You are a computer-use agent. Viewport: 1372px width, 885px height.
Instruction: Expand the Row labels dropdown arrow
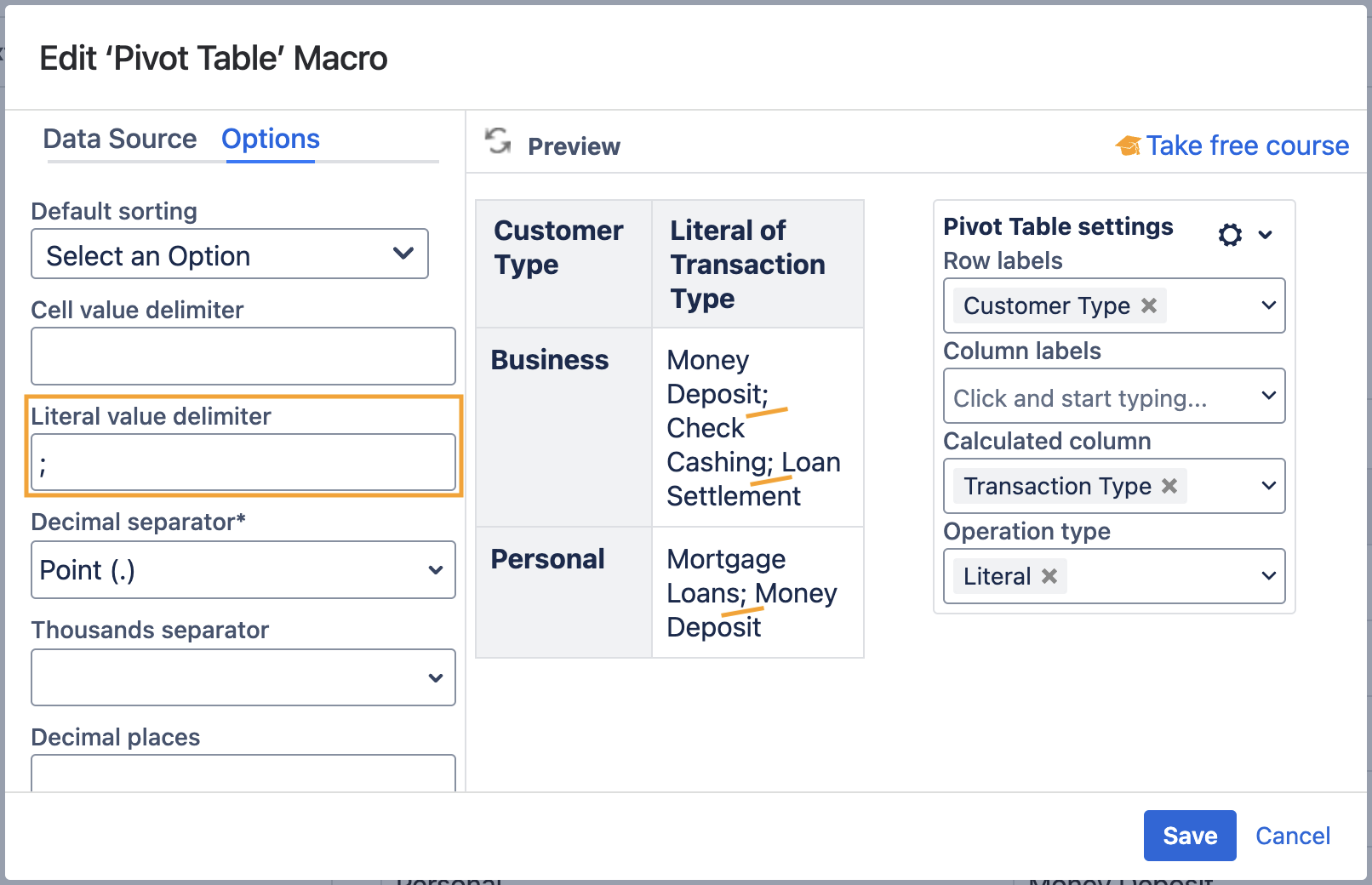click(x=1268, y=305)
